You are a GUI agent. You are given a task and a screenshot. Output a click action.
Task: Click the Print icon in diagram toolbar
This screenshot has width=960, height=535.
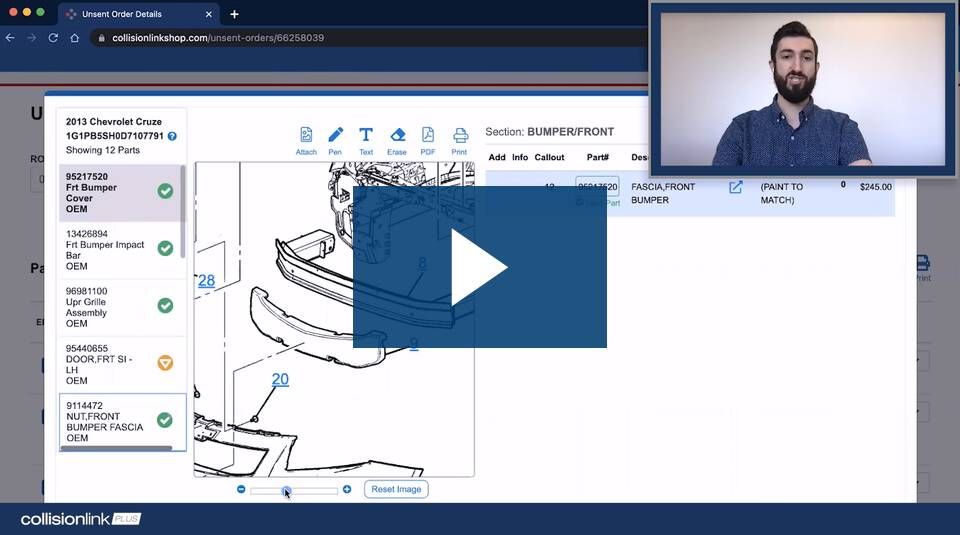(x=460, y=135)
